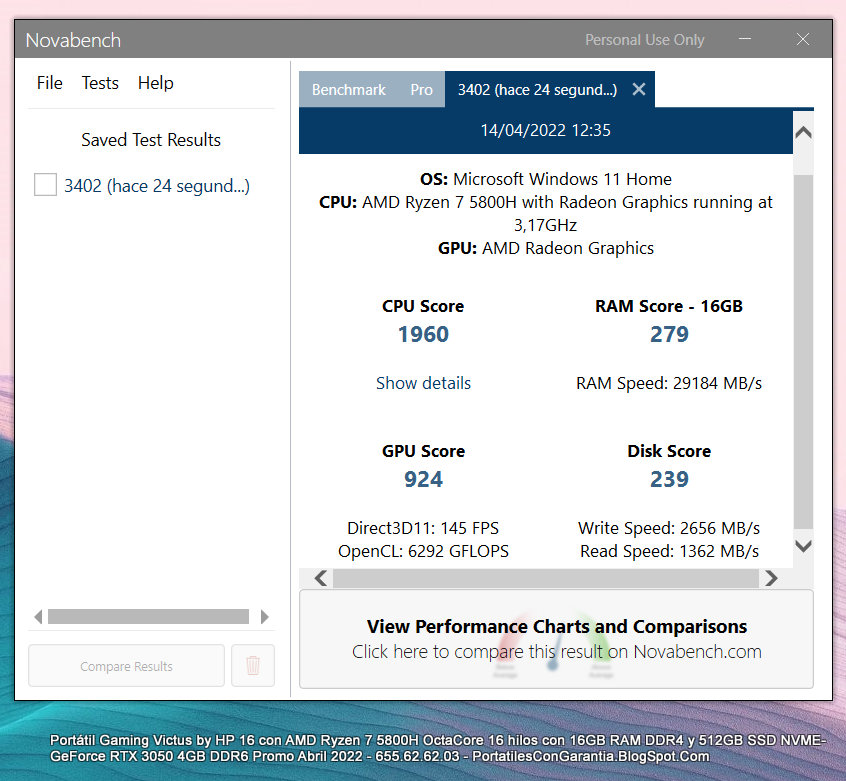
Task: Click the RAM Score - 16GB heading
Action: tap(669, 306)
